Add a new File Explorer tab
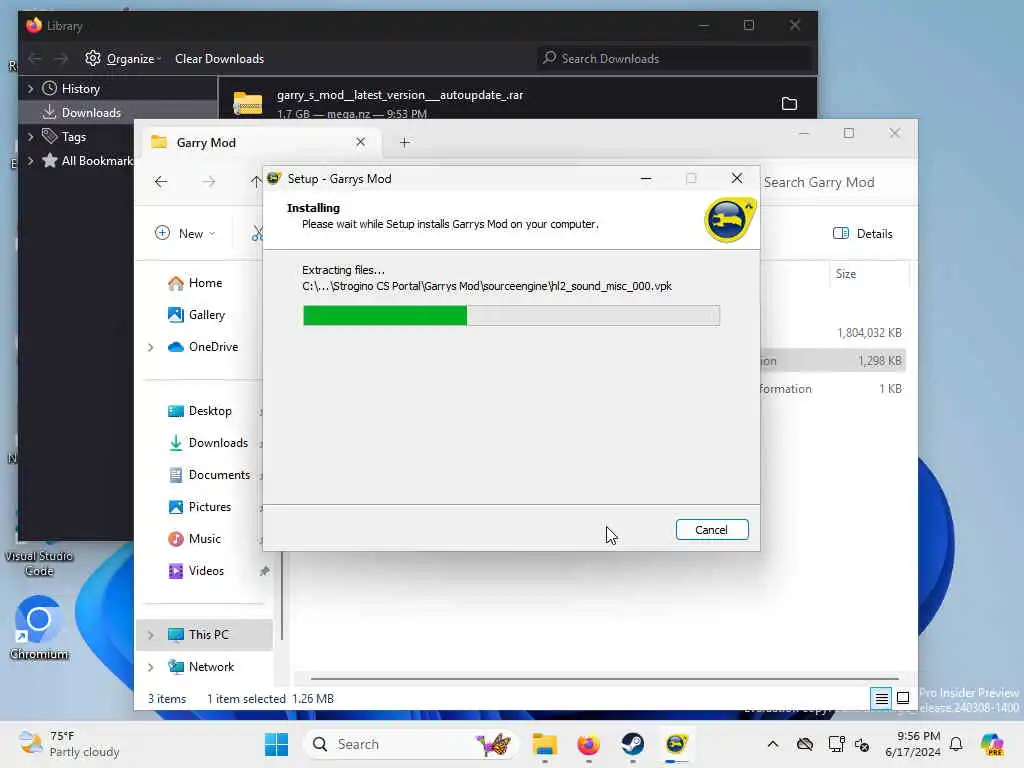1024x768 pixels. point(405,142)
